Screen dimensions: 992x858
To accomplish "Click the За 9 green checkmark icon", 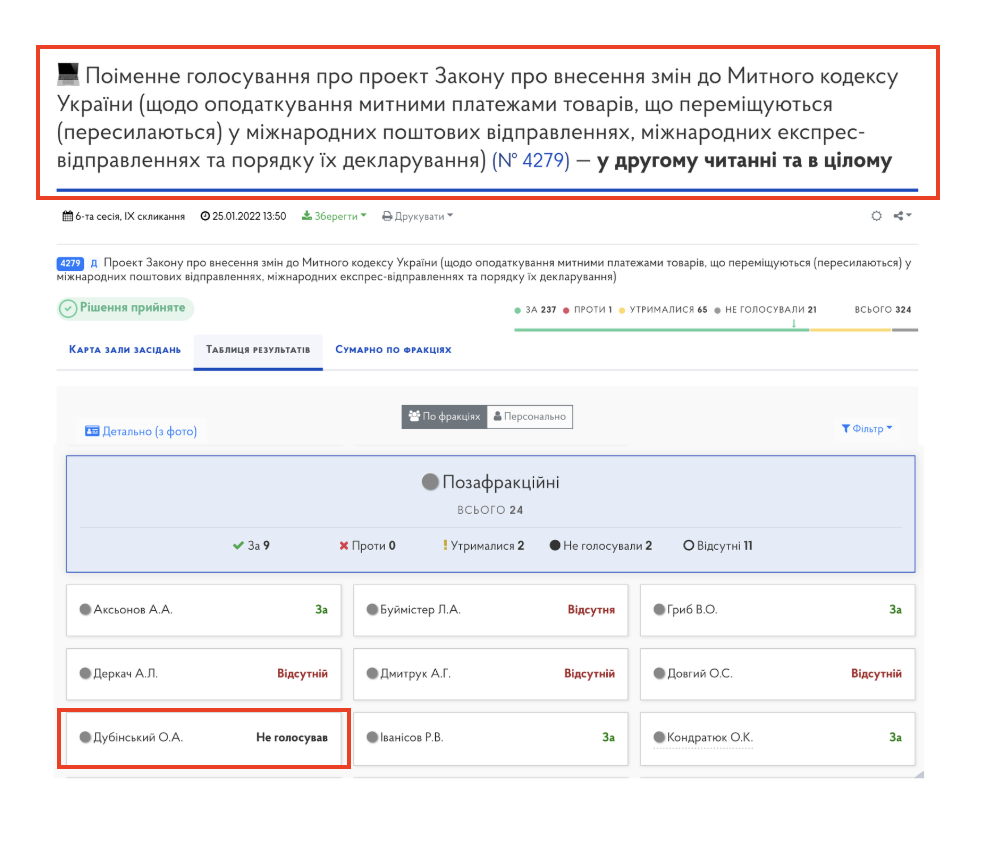I will (x=238, y=545).
